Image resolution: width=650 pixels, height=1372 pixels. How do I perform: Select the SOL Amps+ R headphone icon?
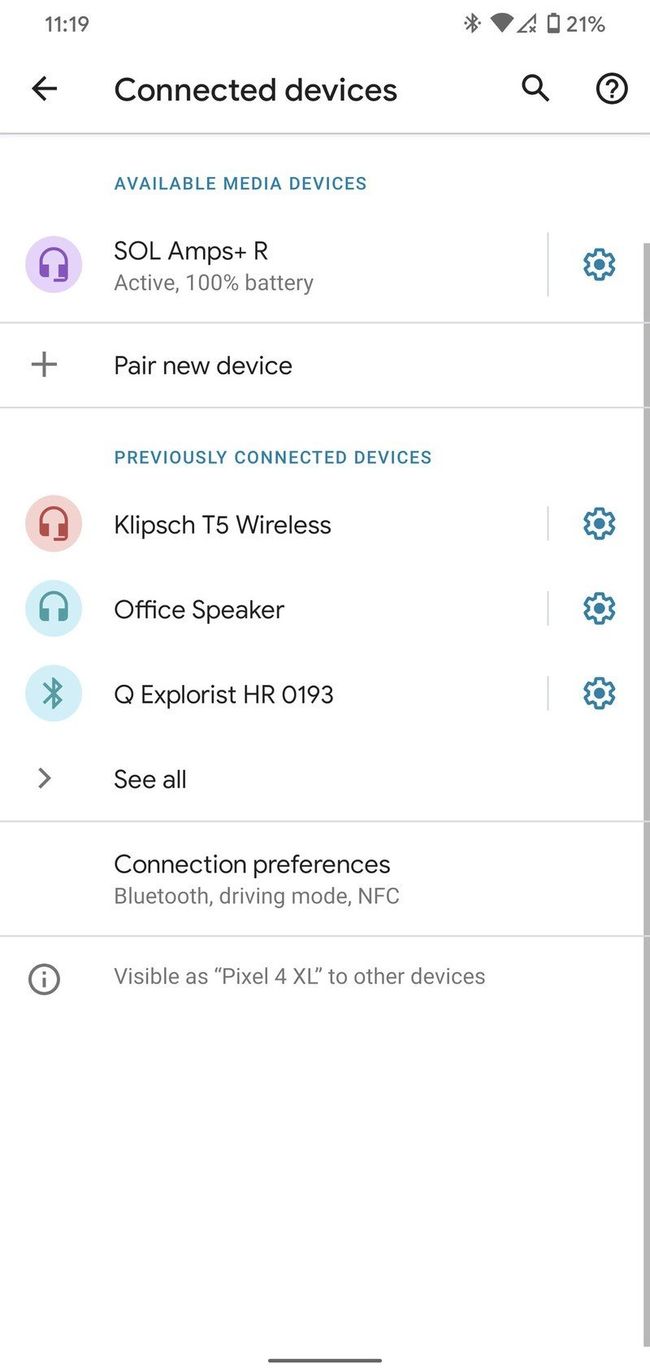[53, 264]
